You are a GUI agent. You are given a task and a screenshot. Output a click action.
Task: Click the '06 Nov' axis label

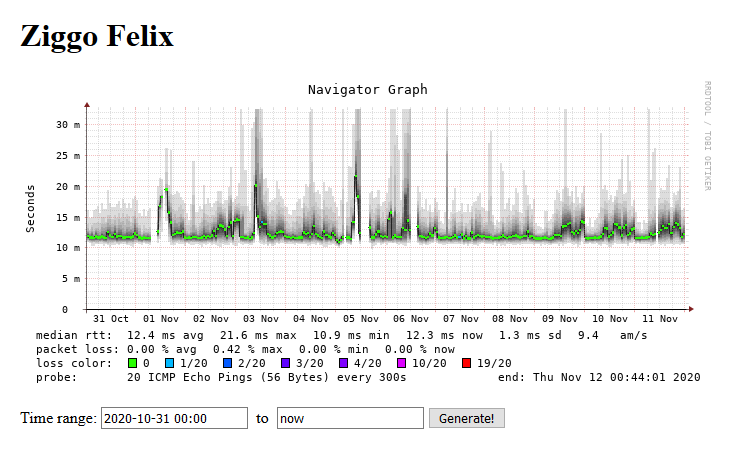411,318
